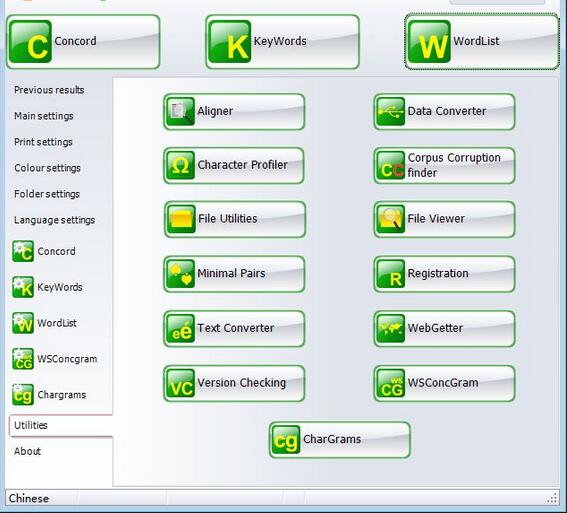Open the About section
Image resolution: width=567 pixels, height=513 pixels.
click(x=27, y=451)
